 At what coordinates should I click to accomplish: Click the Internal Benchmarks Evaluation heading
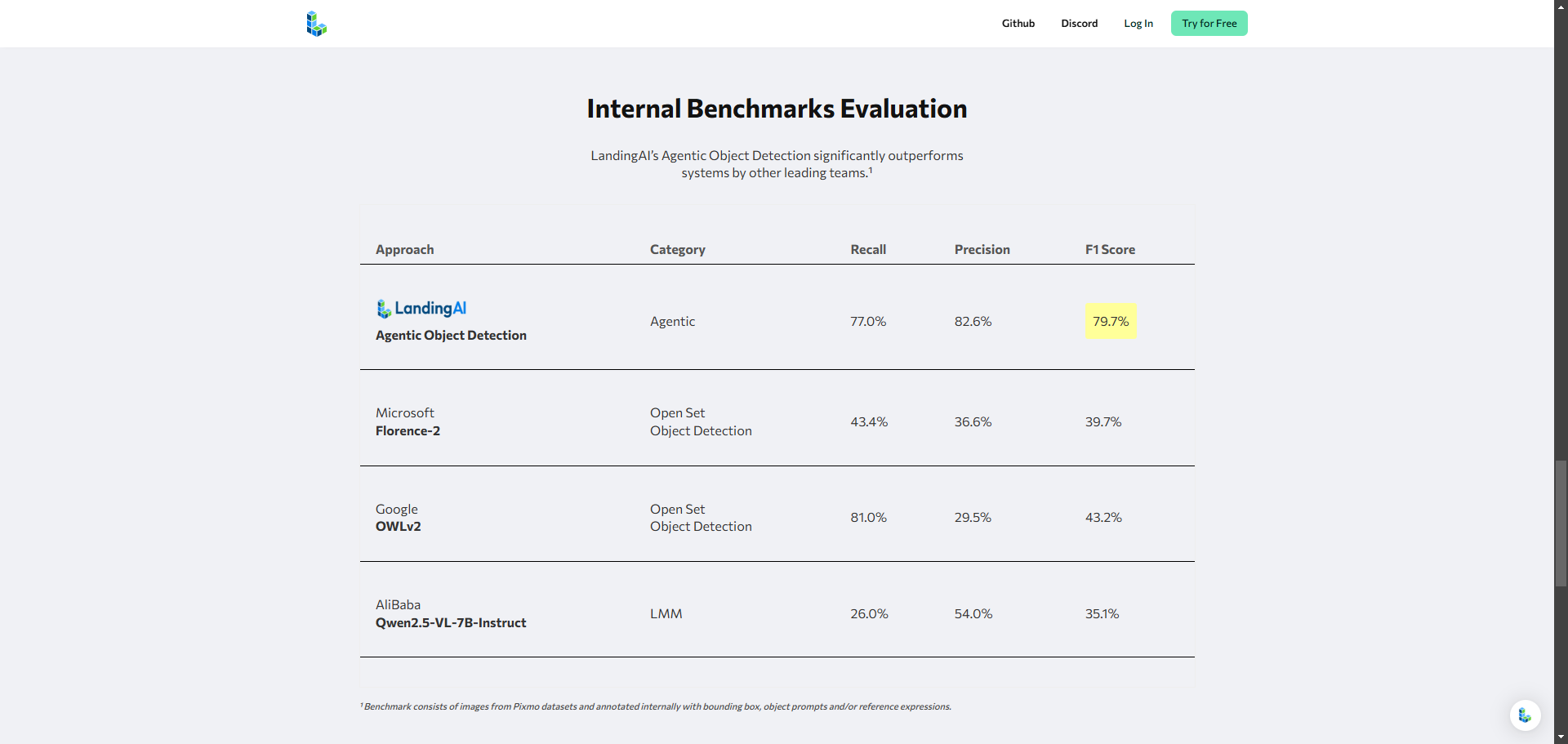(x=777, y=109)
